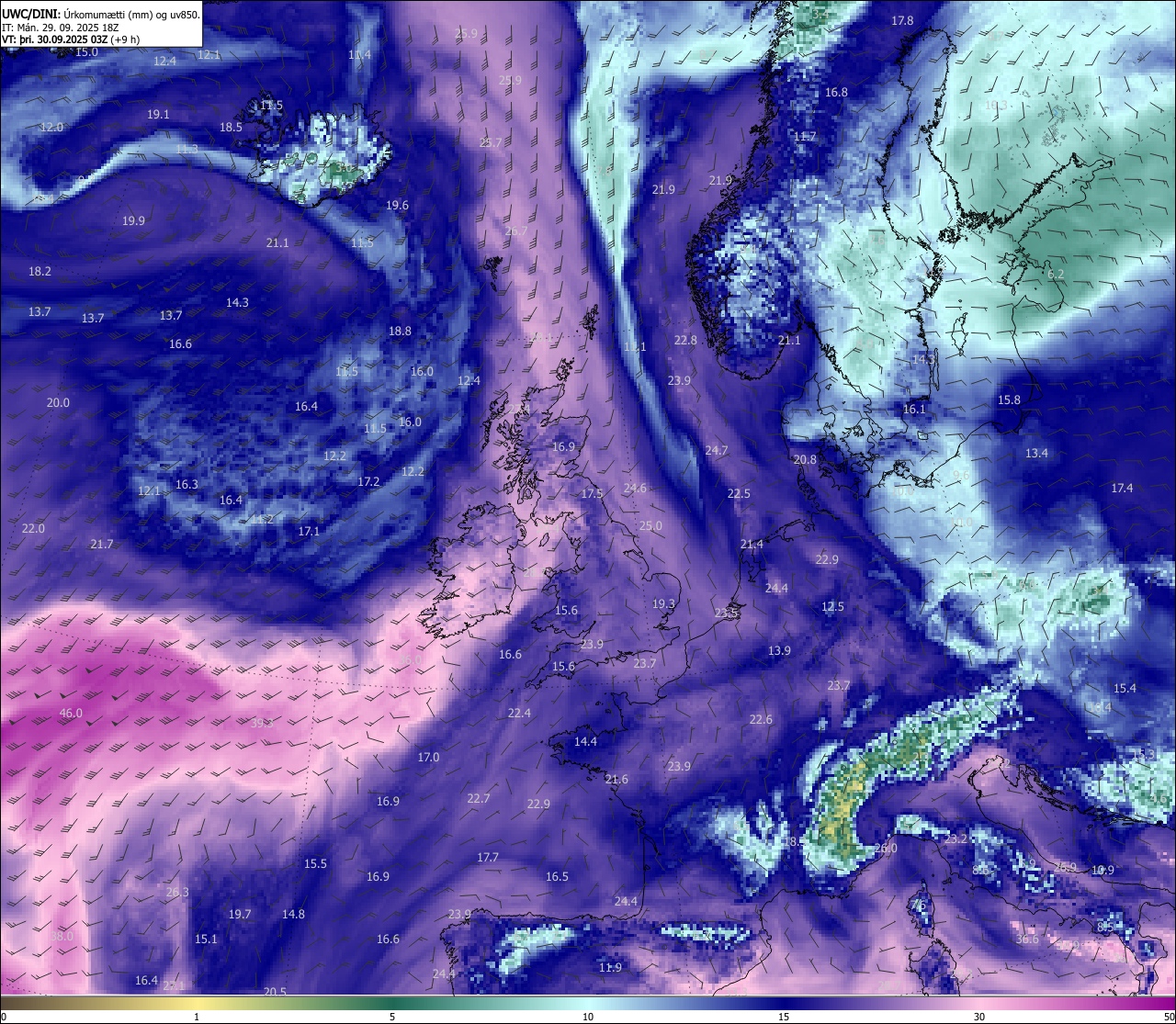Click the 19.1 value label
This screenshot has width=1176, height=1024.
click(x=158, y=115)
